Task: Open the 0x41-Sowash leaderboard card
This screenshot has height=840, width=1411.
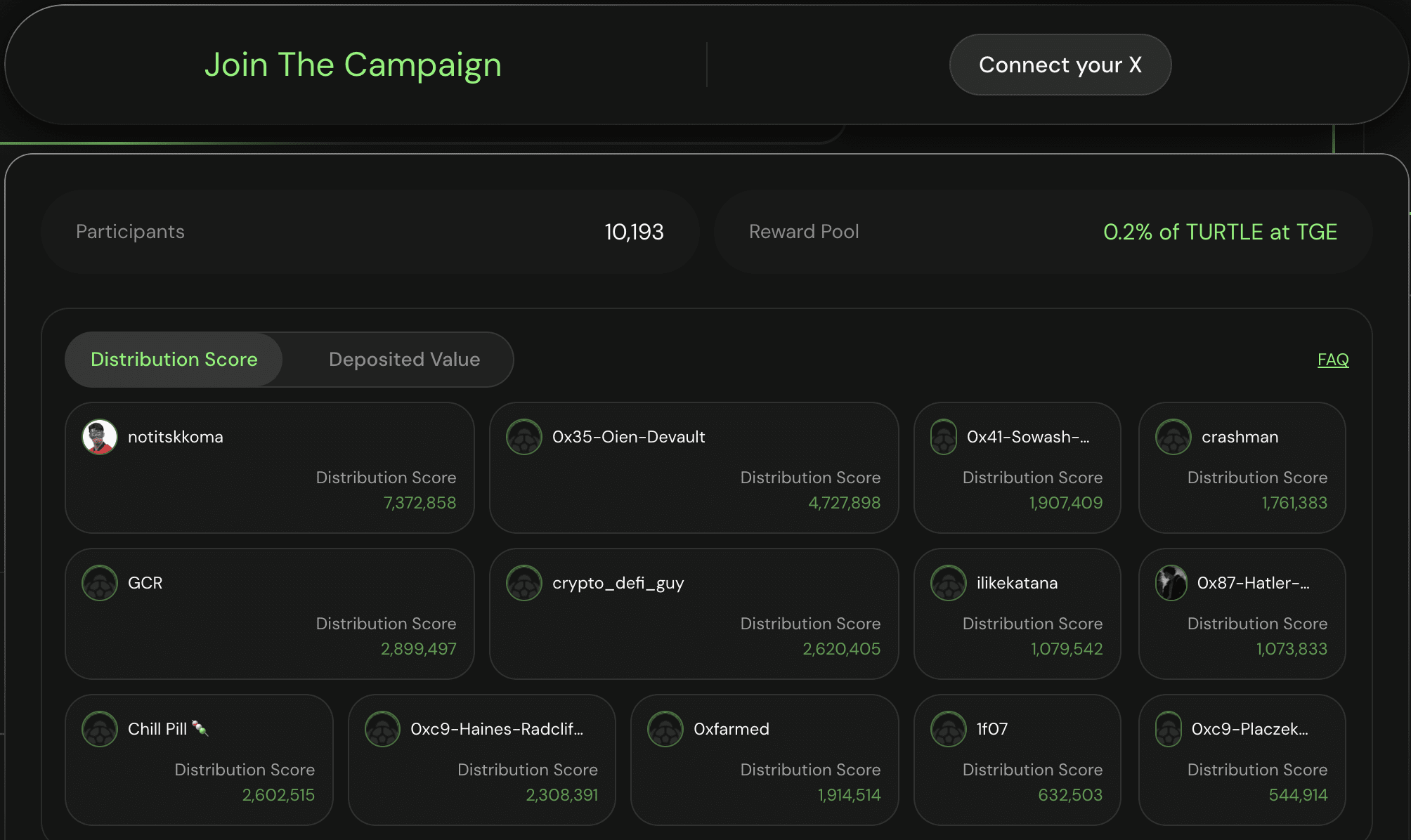Action: [x=1017, y=468]
